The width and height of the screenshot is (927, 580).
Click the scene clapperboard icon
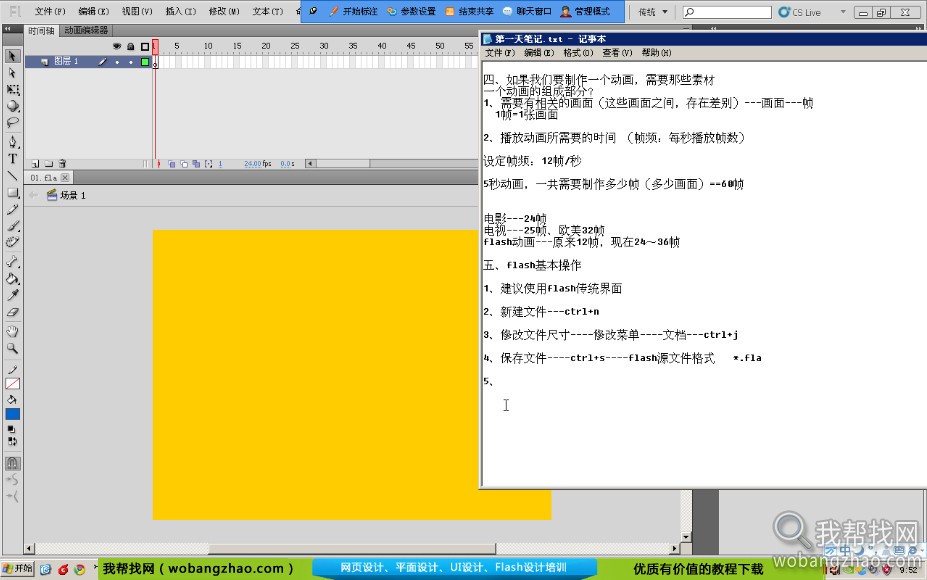click(x=51, y=195)
